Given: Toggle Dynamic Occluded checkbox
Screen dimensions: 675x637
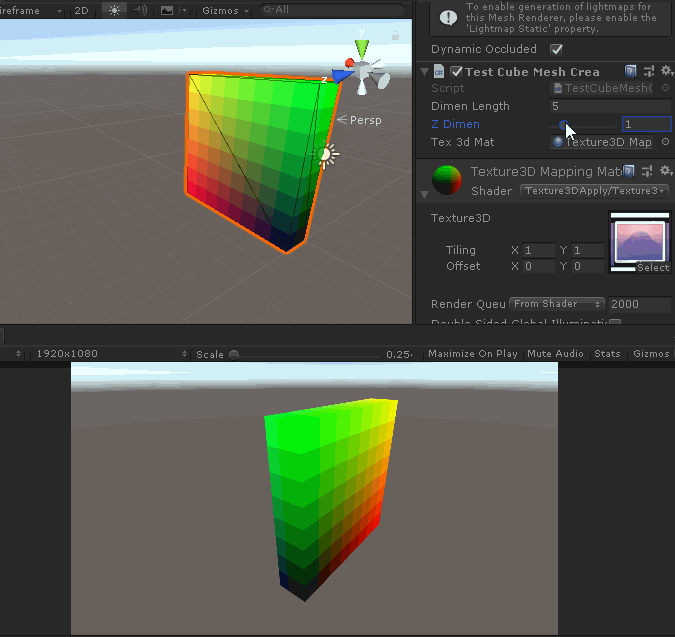Looking at the screenshot, I should (x=556, y=49).
